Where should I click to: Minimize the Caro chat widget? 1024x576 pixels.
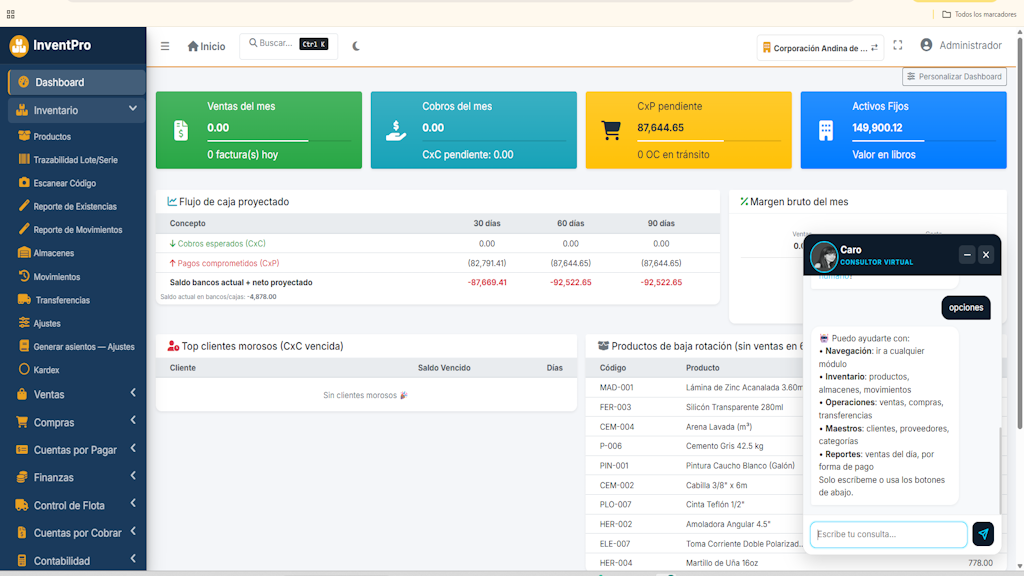[x=967, y=255]
